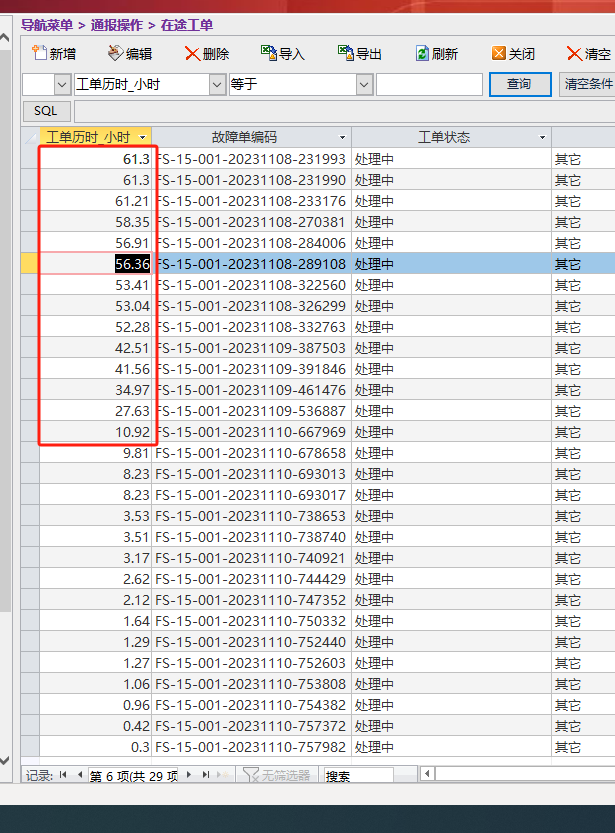The width and height of the screenshot is (615, 833).
Task: Click the 清空条件 button
Action: [587, 84]
